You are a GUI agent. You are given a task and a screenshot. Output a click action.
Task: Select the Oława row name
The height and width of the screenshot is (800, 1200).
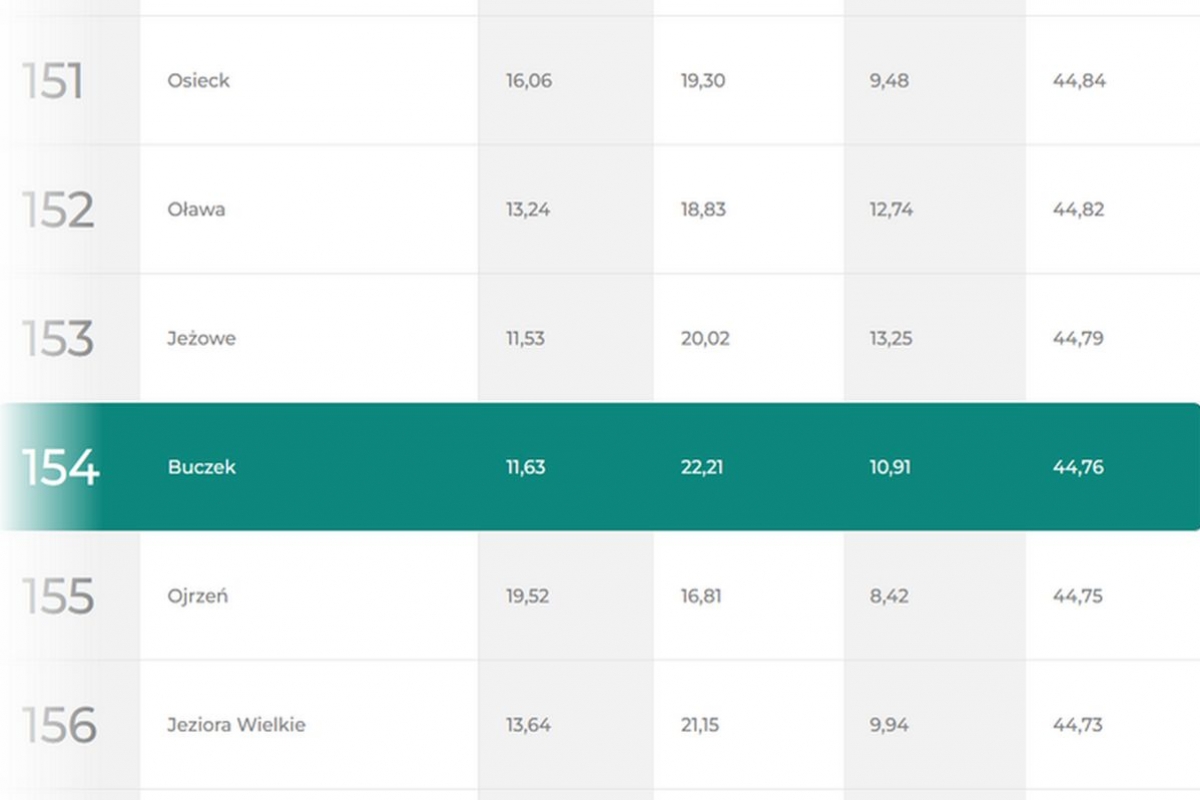coord(196,210)
